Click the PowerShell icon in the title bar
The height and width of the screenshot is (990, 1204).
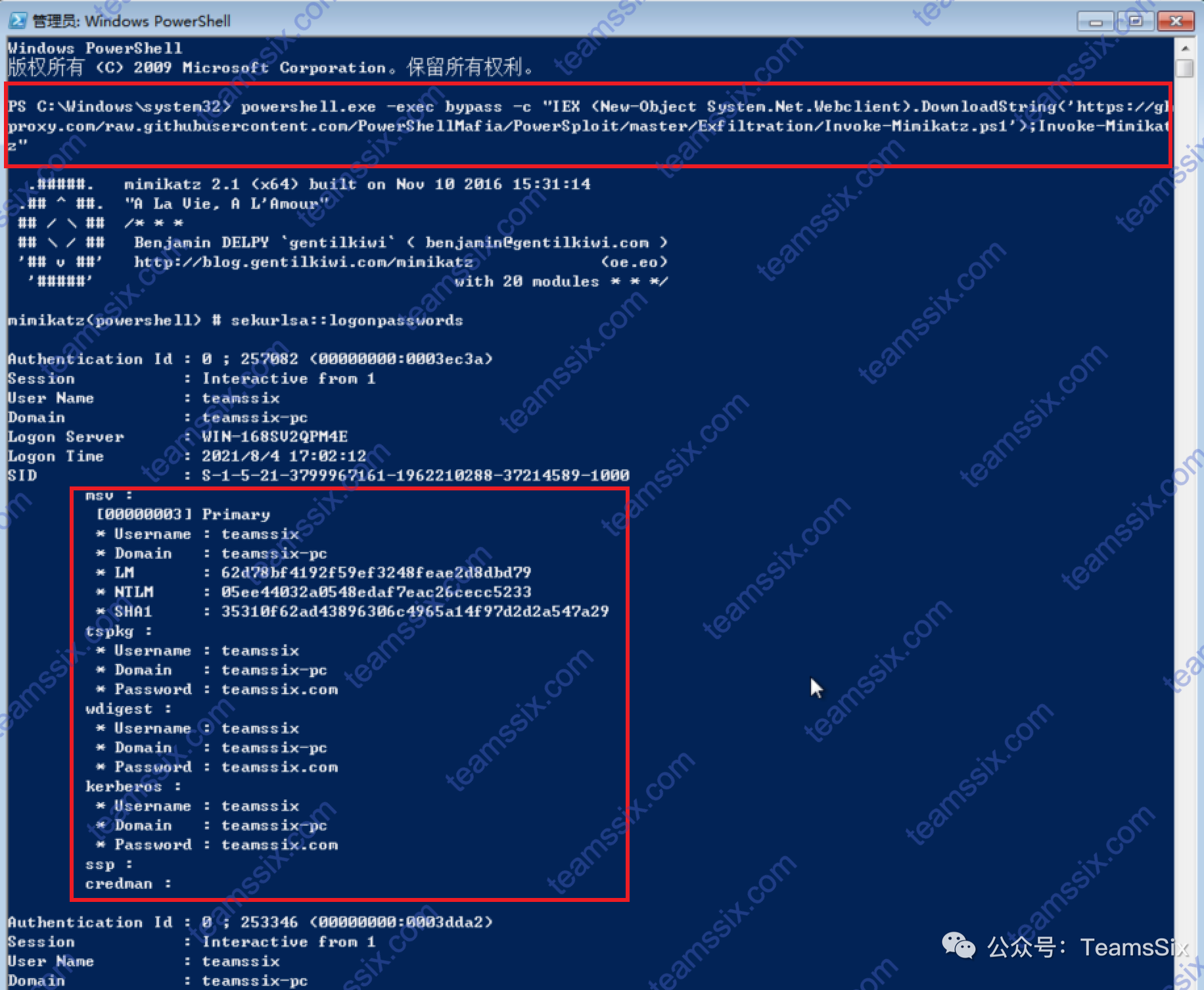click(x=17, y=20)
